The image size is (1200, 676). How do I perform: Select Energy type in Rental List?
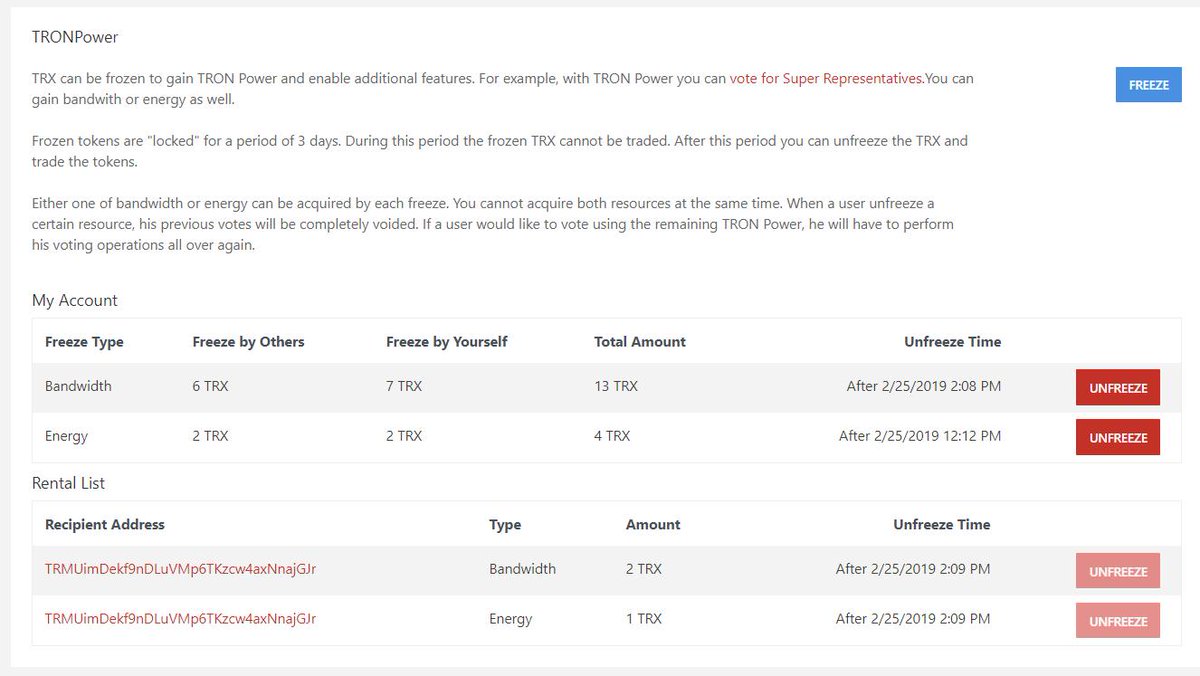(511, 619)
